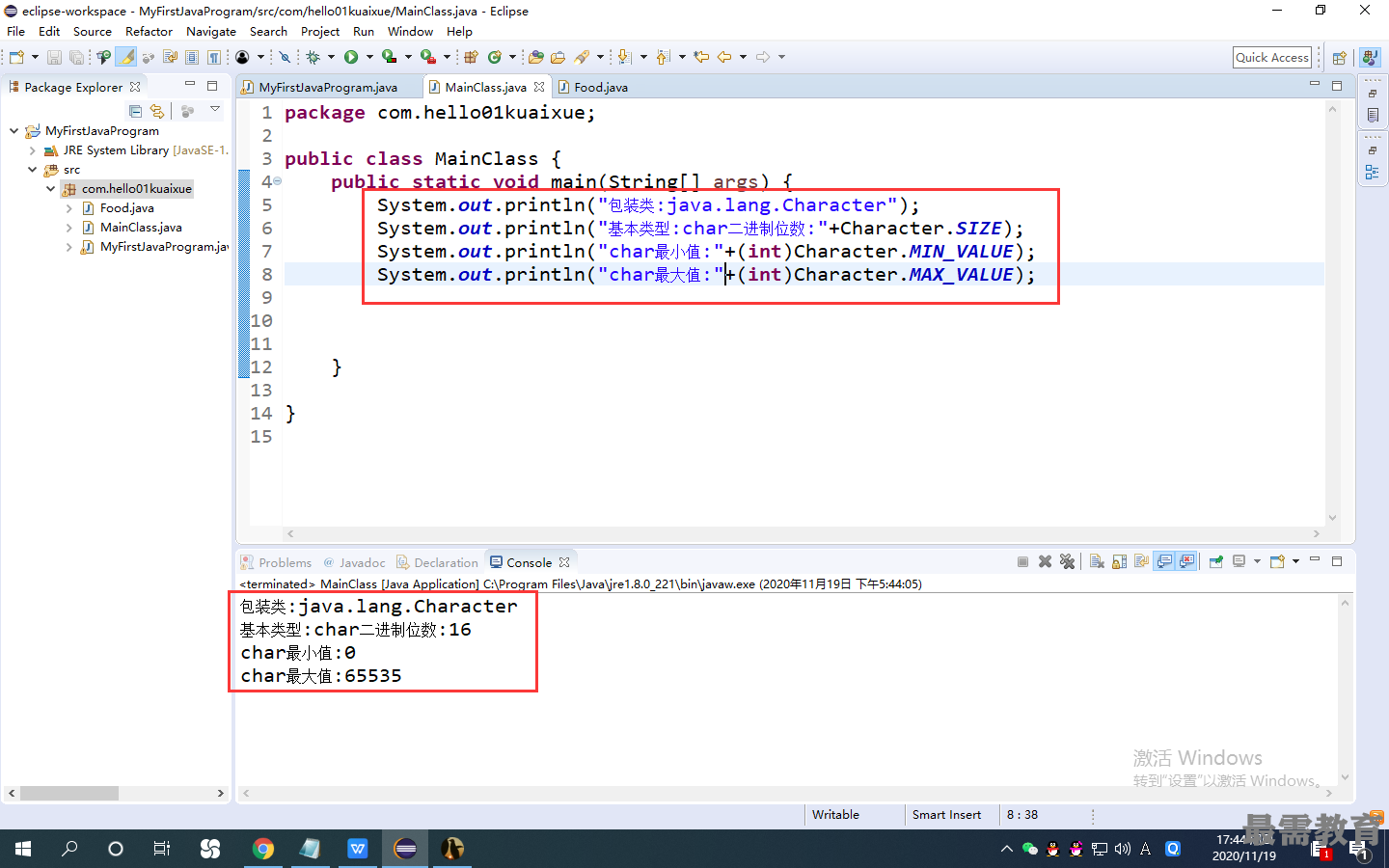Click the New file toolbar icon
The image size is (1389, 868).
17,57
